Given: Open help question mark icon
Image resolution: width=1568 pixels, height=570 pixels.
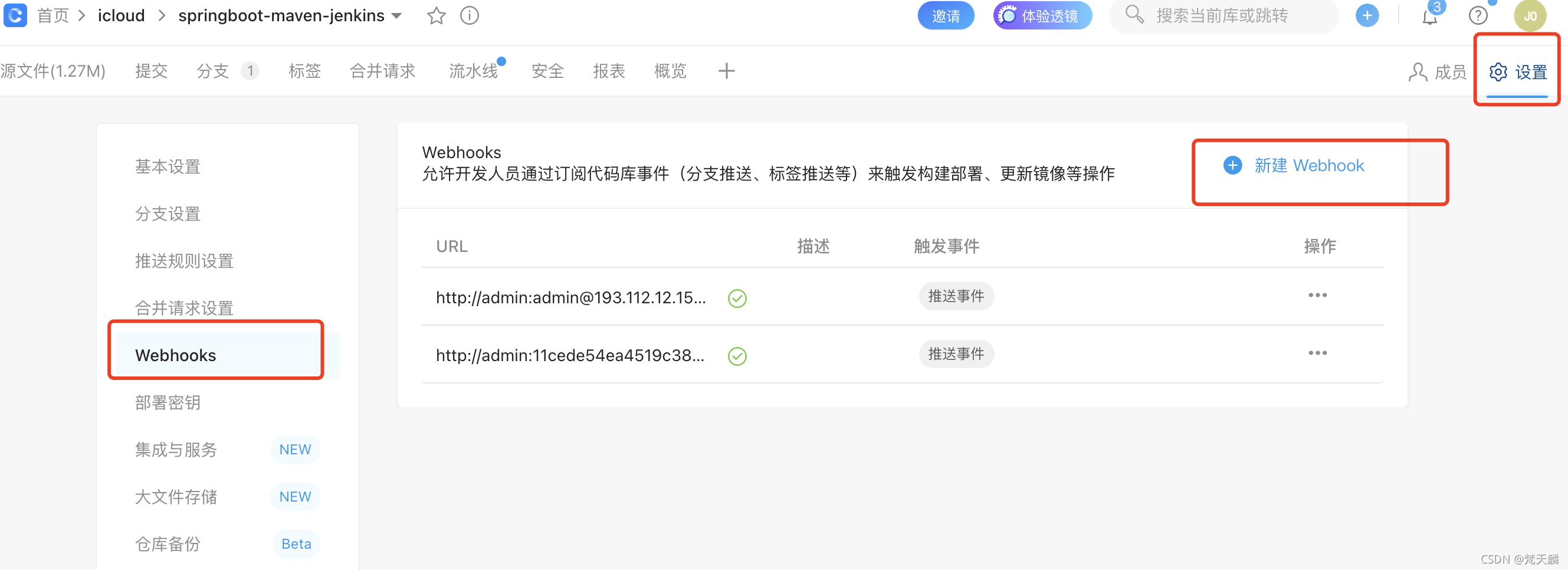Looking at the screenshot, I should 1478,15.
